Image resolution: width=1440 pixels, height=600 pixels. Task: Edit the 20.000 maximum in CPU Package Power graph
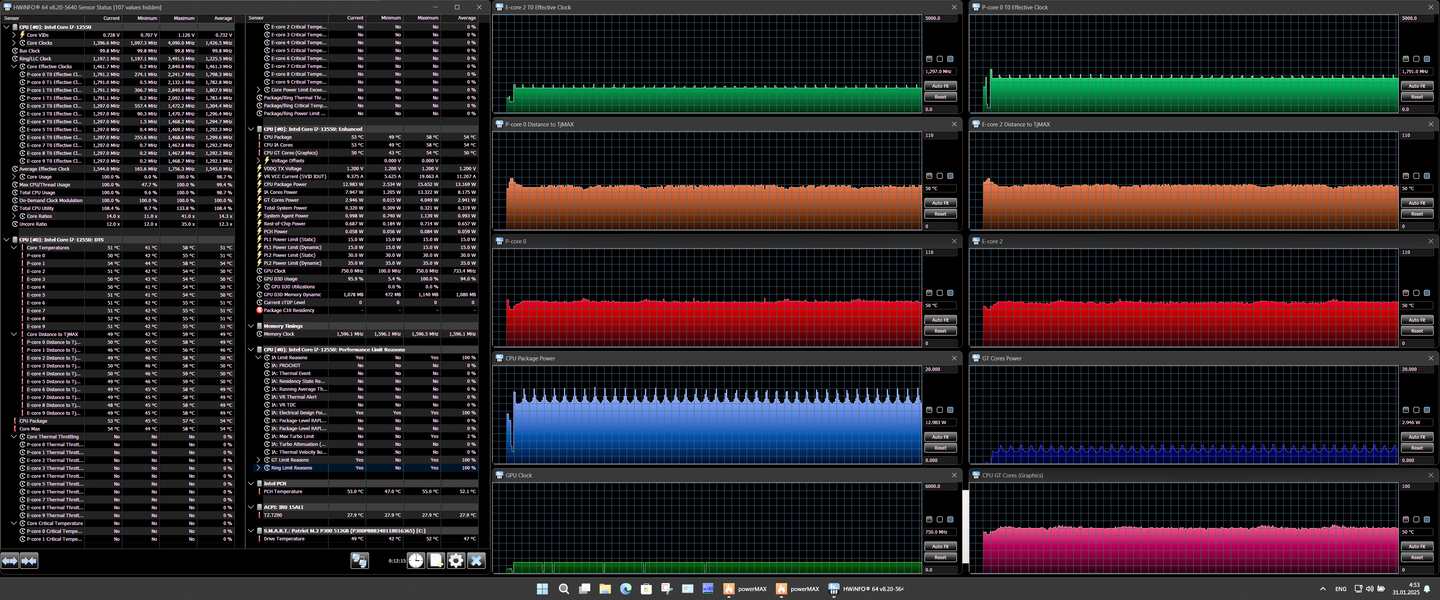tap(939, 369)
